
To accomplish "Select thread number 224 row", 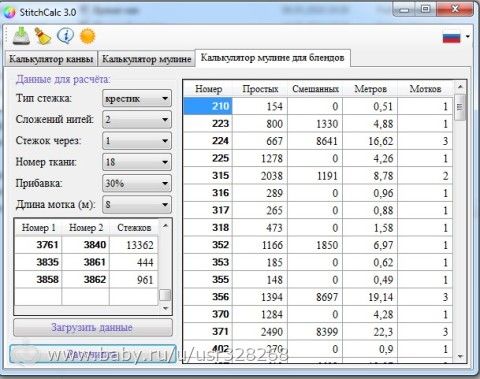I will pyautogui.click(x=318, y=141).
